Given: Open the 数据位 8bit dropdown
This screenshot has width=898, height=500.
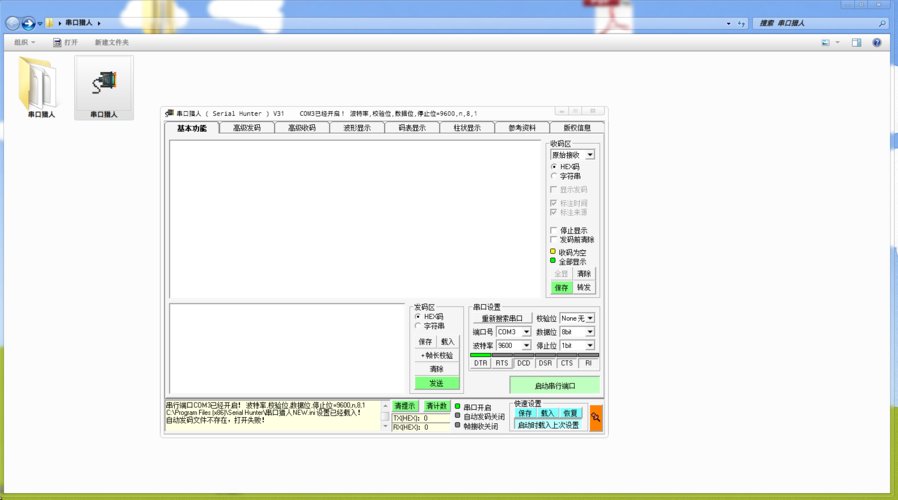Looking at the screenshot, I should pos(590,332).
